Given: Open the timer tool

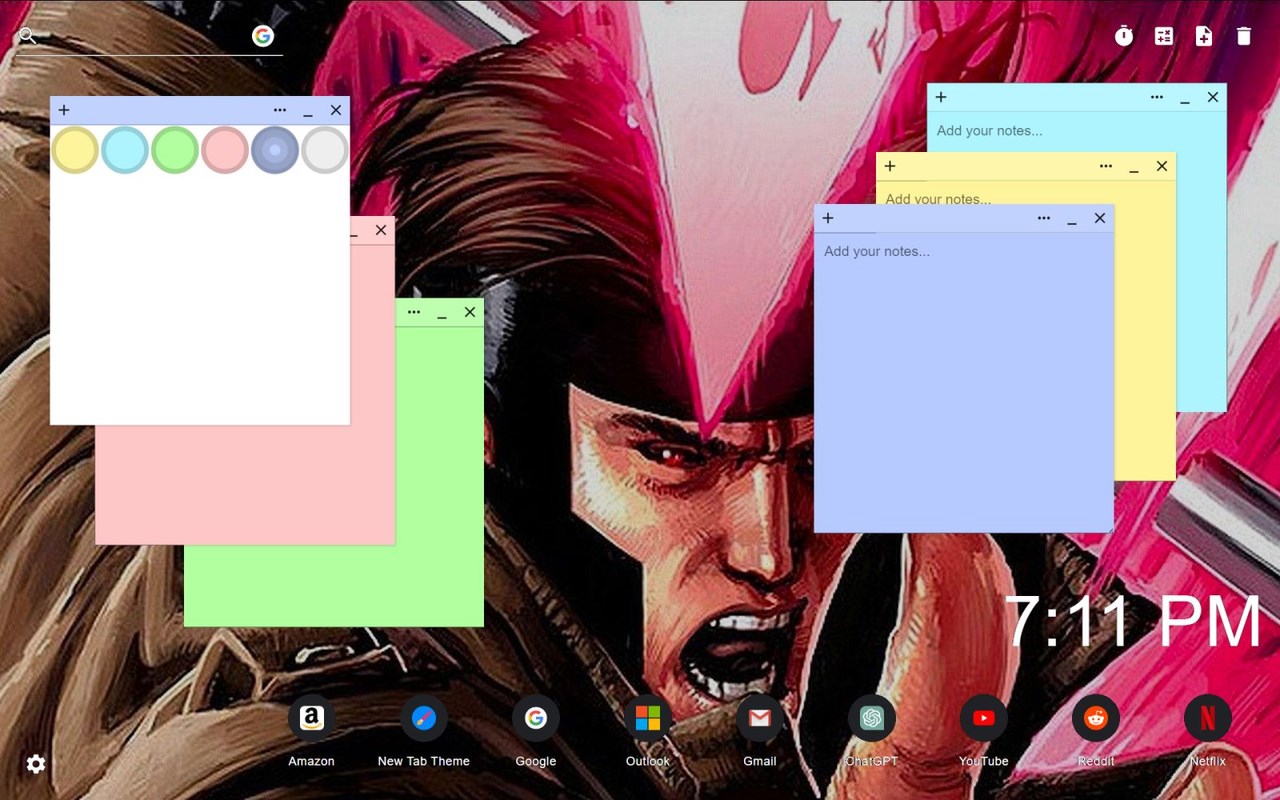Looking at the screenshot, I should [1124, 36].
